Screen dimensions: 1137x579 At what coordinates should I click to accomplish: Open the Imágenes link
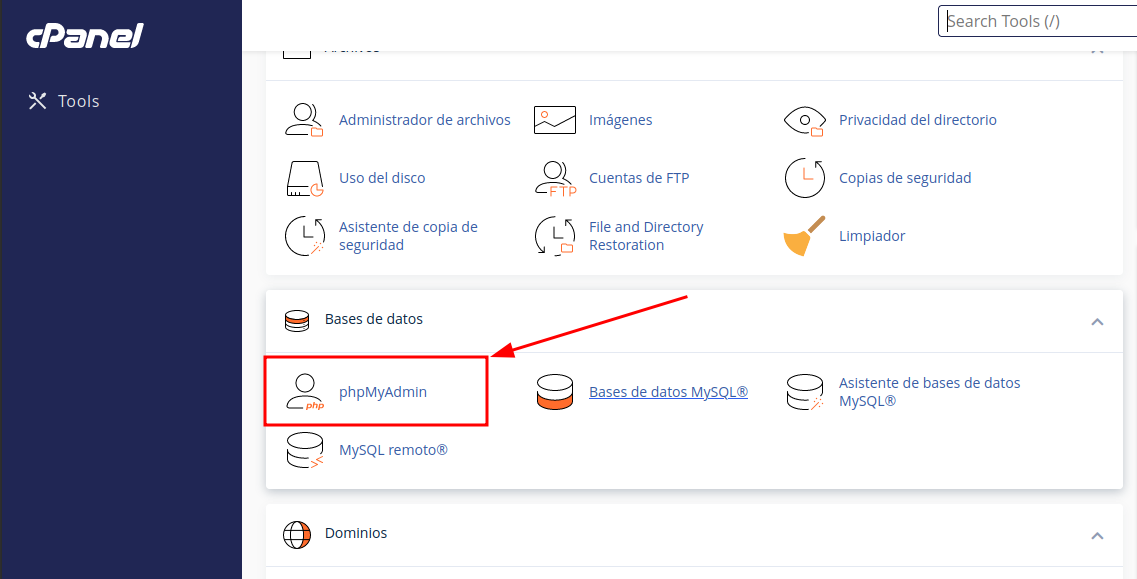coord(620,120)
